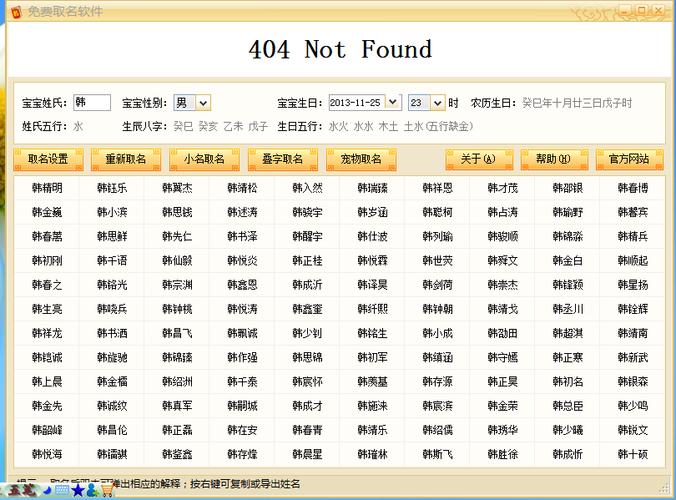This screenshot has height=500, width=676.
Task: Select the name 韩成才
Action: (x=307, y=406)
